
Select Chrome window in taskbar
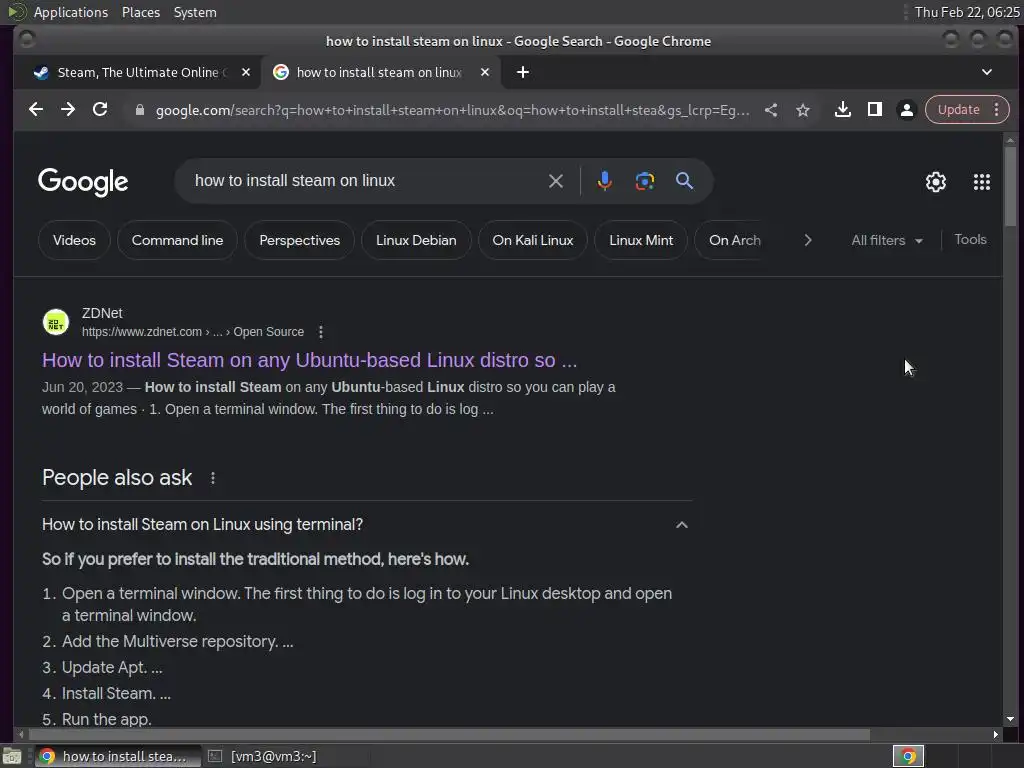pos(118,756)
